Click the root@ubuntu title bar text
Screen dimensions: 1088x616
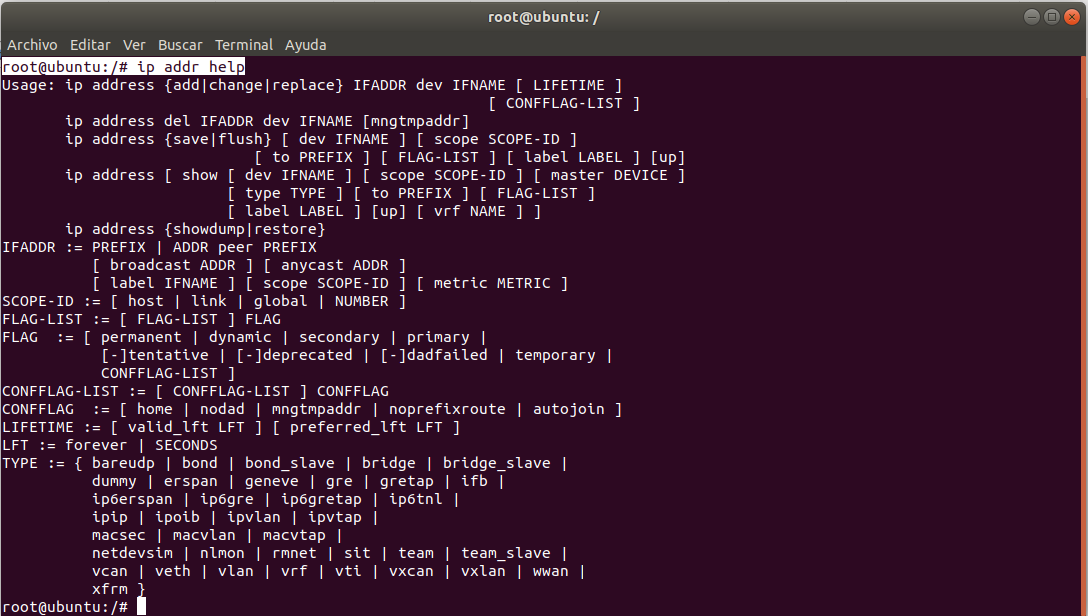click(x=543, y=17)
